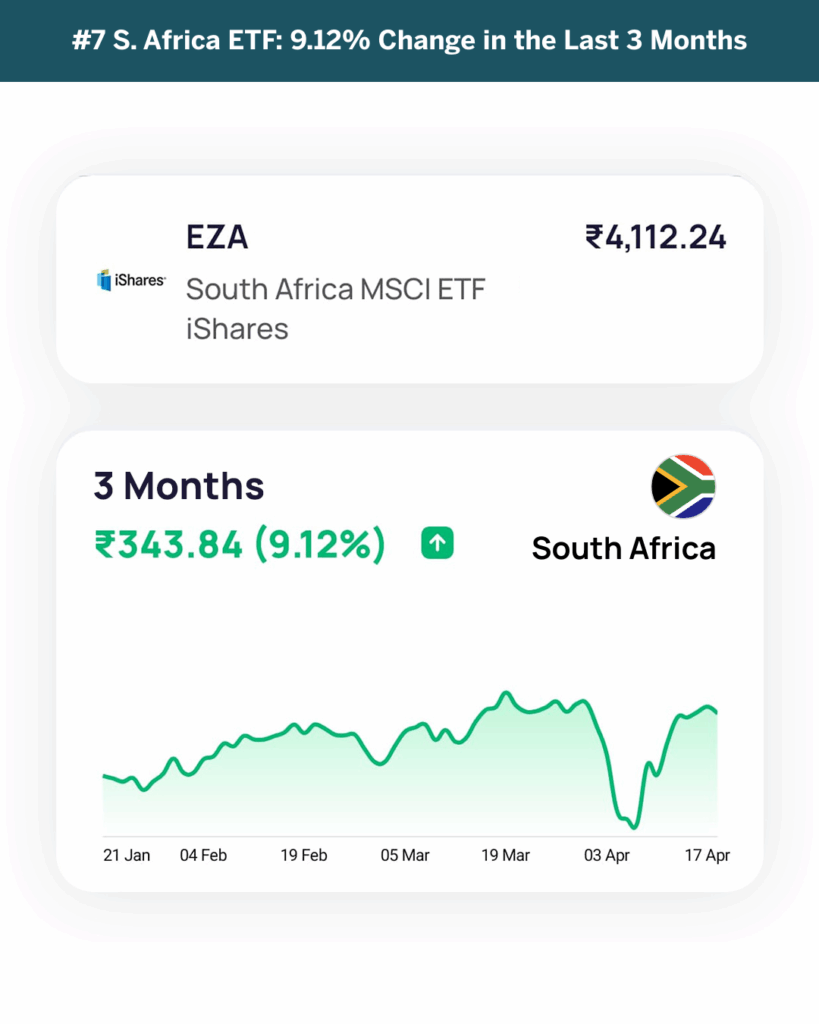Select the 03 Apr axis marker

coord(607,856)
